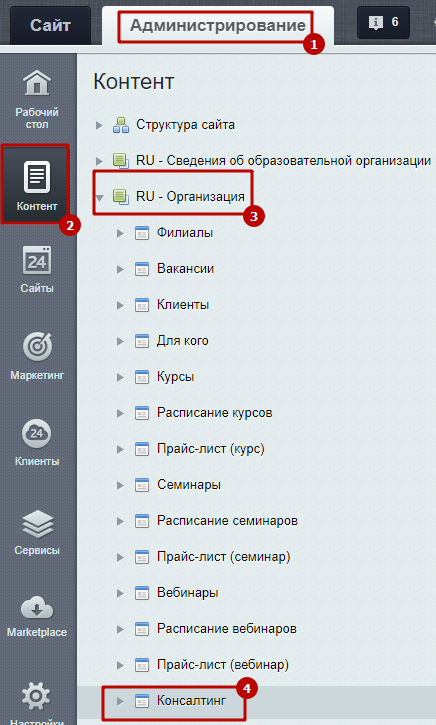Image resolution: width=436 pixels, height=725 pixels.
Task: Open the Рабочий стол home icon
Action: click(37, 82)
